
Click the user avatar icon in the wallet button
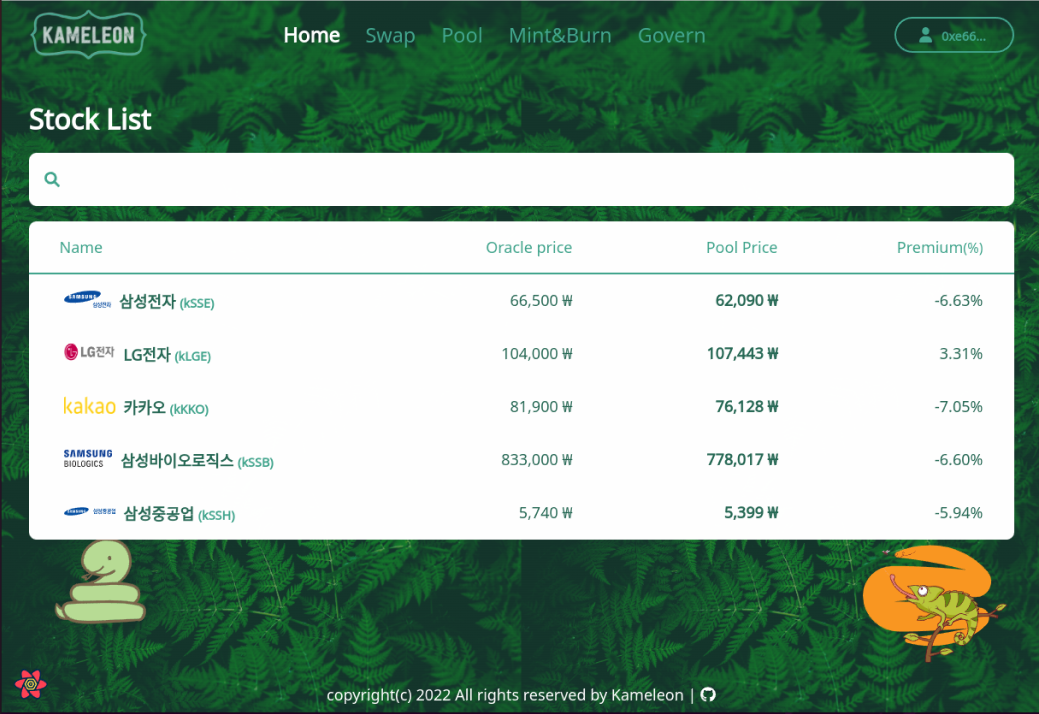pos(925,35)
